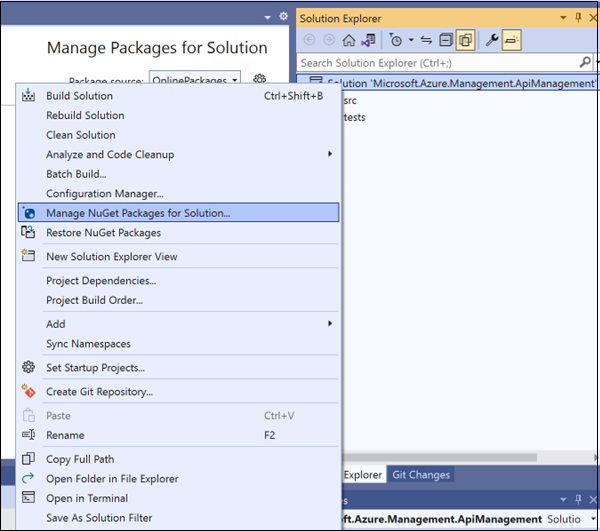
Task: Click in Search Solution Explorer field
Action: (x=437, y=63)
